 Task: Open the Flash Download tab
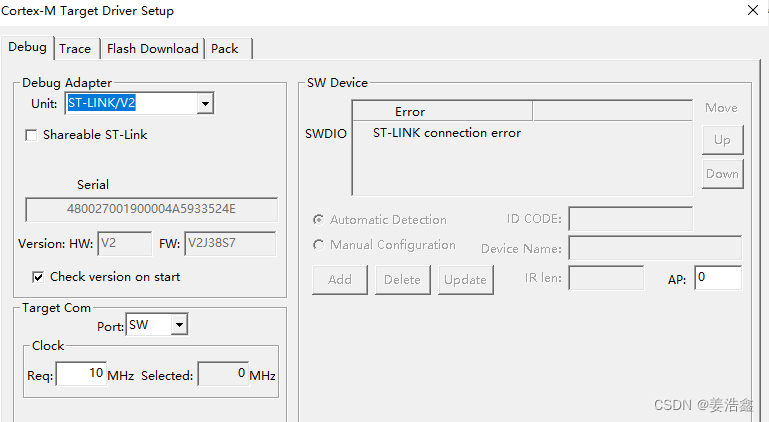point(153,49)
